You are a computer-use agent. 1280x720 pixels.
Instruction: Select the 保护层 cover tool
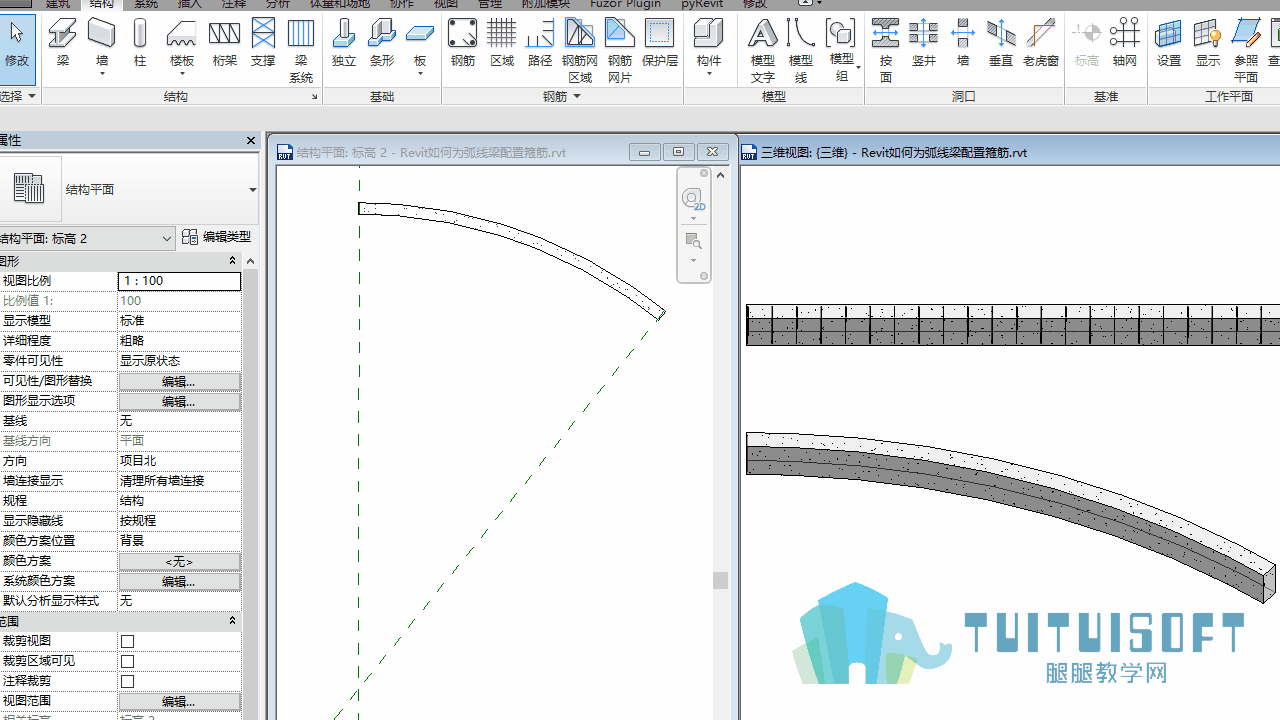pyautogui.click(x=659, y=43)
